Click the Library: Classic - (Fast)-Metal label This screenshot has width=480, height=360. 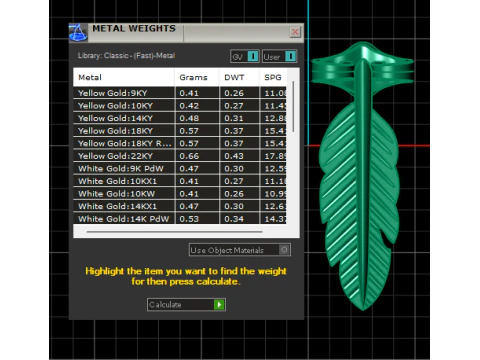point(126,56)
